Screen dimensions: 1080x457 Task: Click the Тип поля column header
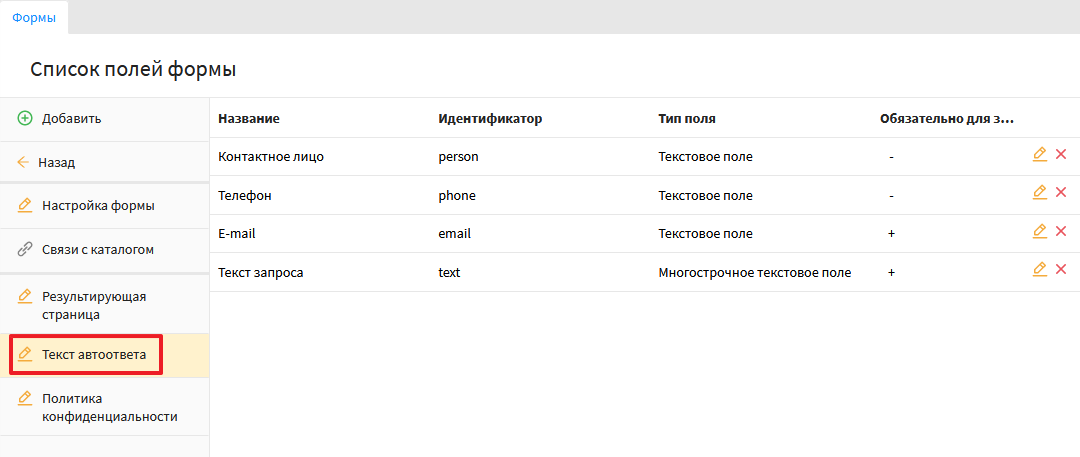tap(686, 119)
